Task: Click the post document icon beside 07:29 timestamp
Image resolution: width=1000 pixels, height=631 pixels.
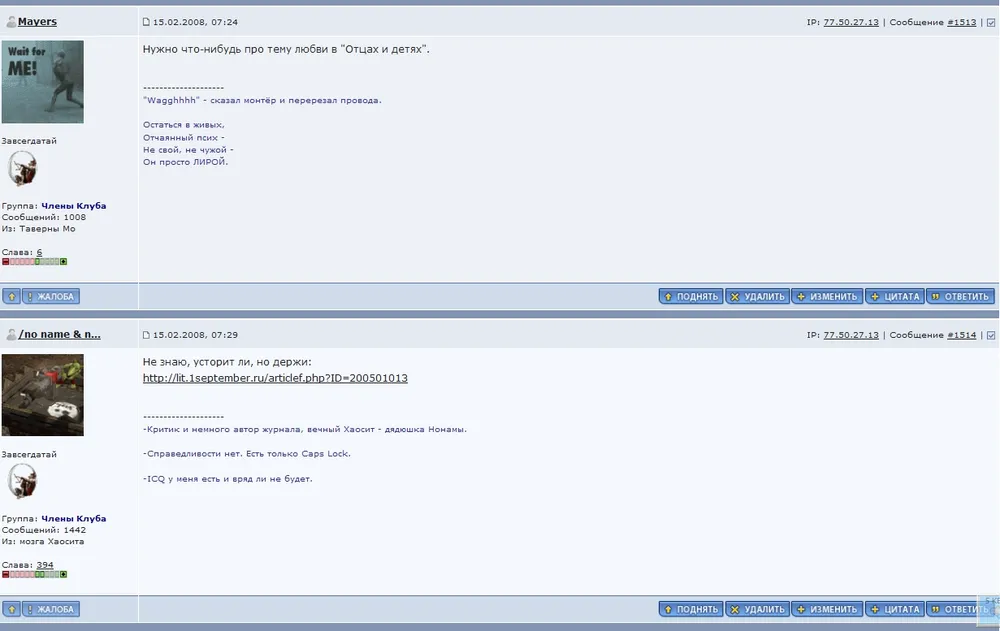Action: [x=146, y=335]
